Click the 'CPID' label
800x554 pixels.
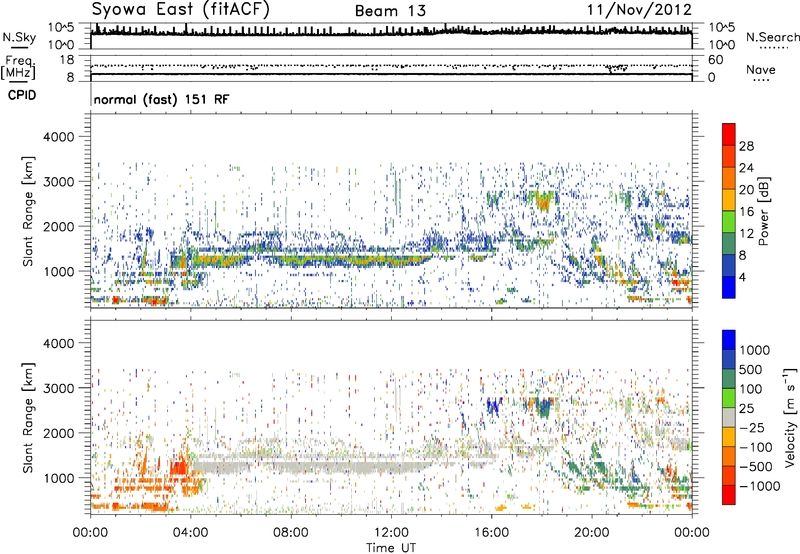click(x=22, y=95)
